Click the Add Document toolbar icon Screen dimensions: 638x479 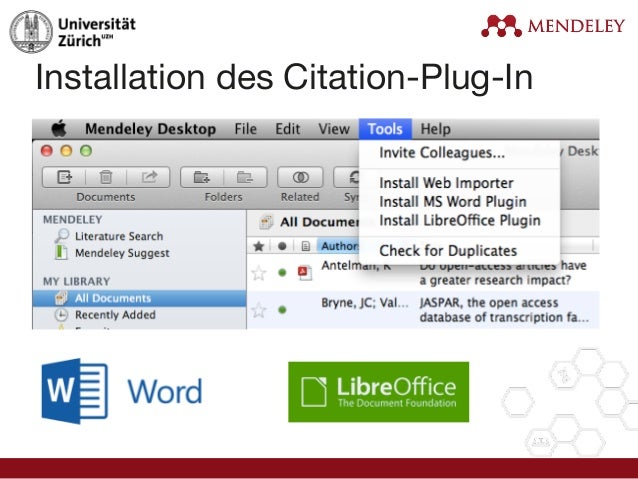coord(64,177)
